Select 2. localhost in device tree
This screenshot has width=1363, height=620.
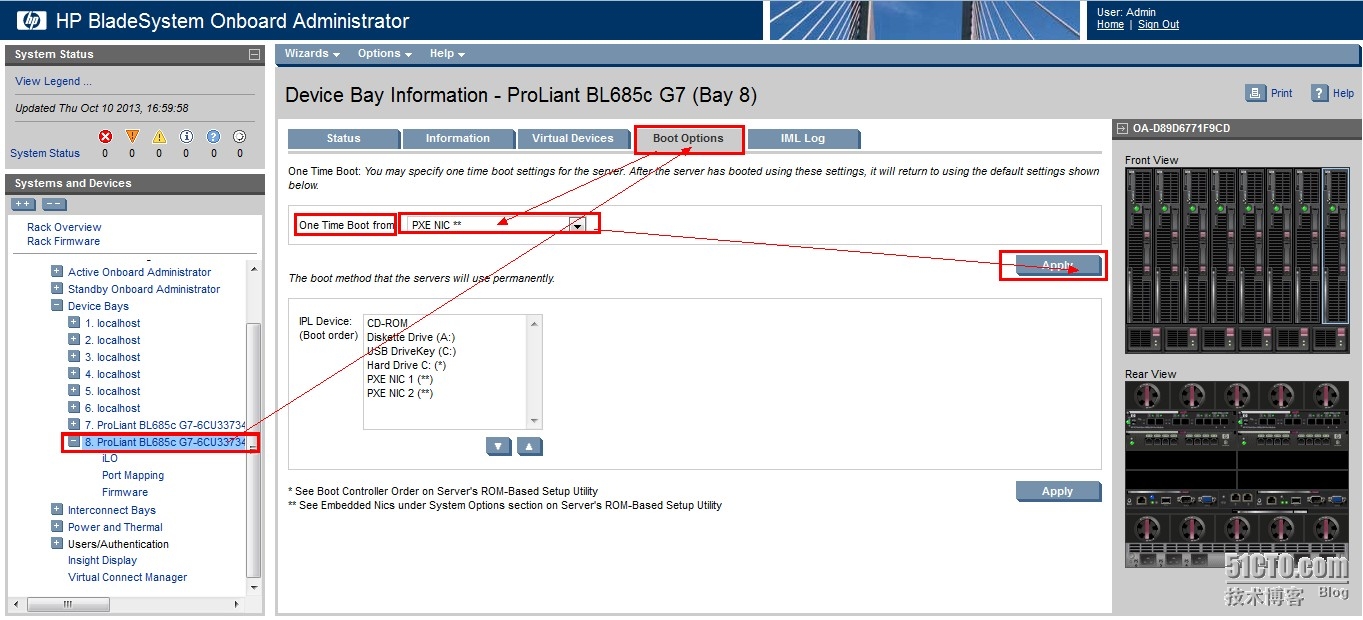pos(112,340)
